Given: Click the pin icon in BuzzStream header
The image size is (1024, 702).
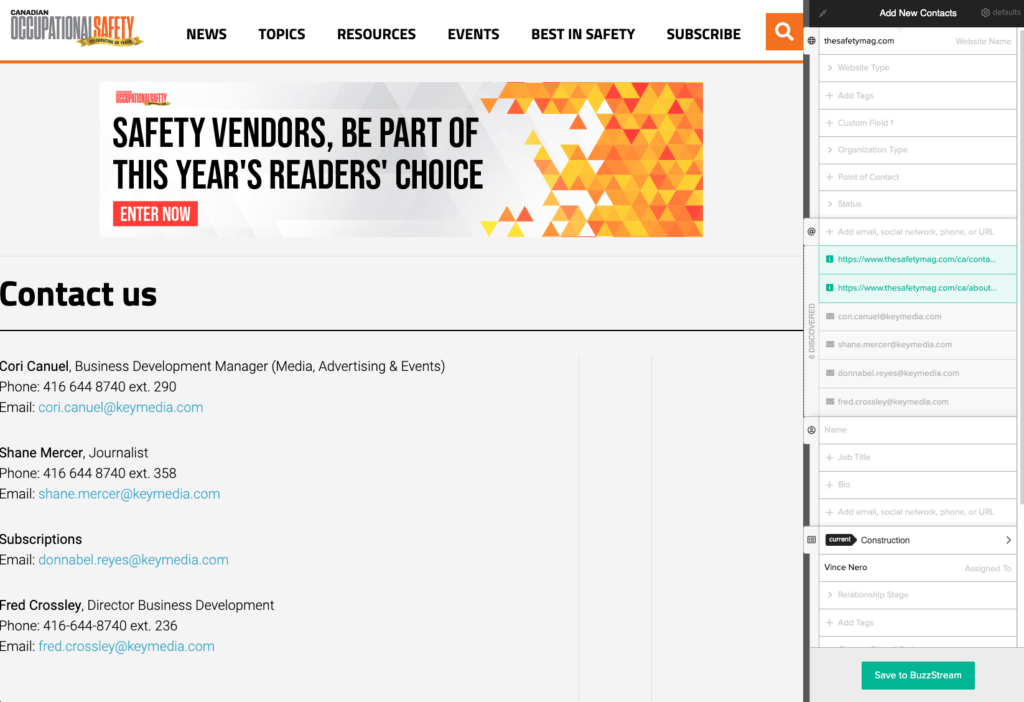Looking at the screenshot, I should (823, 13).
